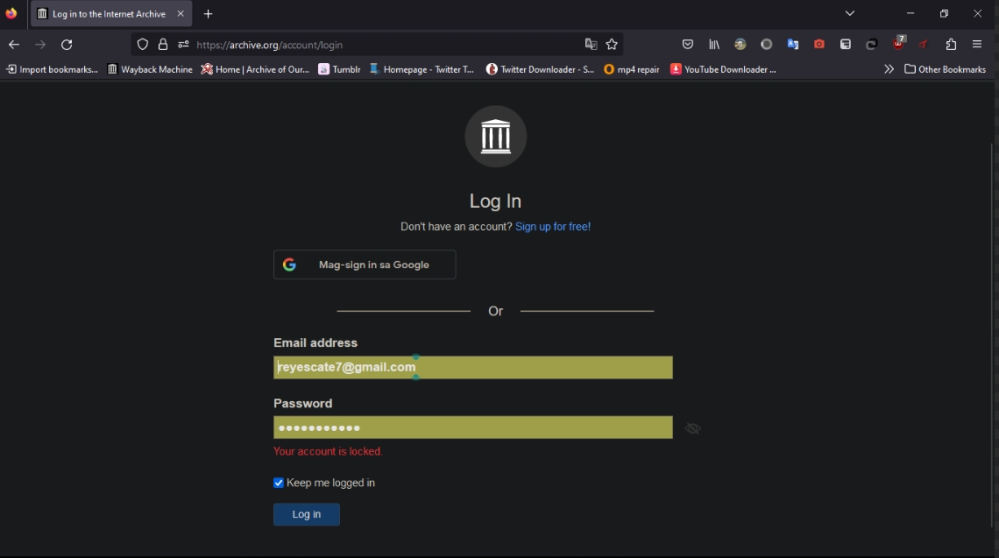Expand the list all tabs dropdown arrow
The height and width of the screenshot is (558, 999).
(x=849, y=14)
